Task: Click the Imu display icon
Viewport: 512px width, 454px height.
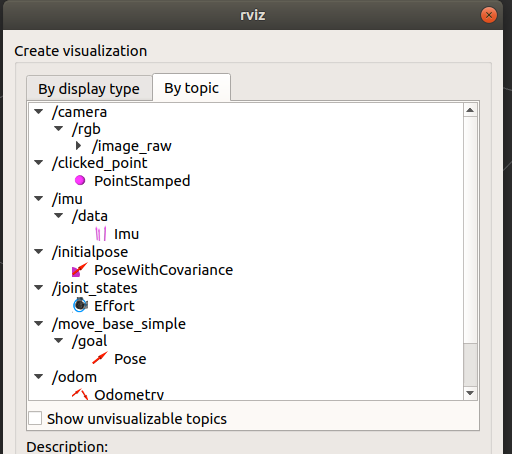Action: pyautogui.click(x=101, y=234)
